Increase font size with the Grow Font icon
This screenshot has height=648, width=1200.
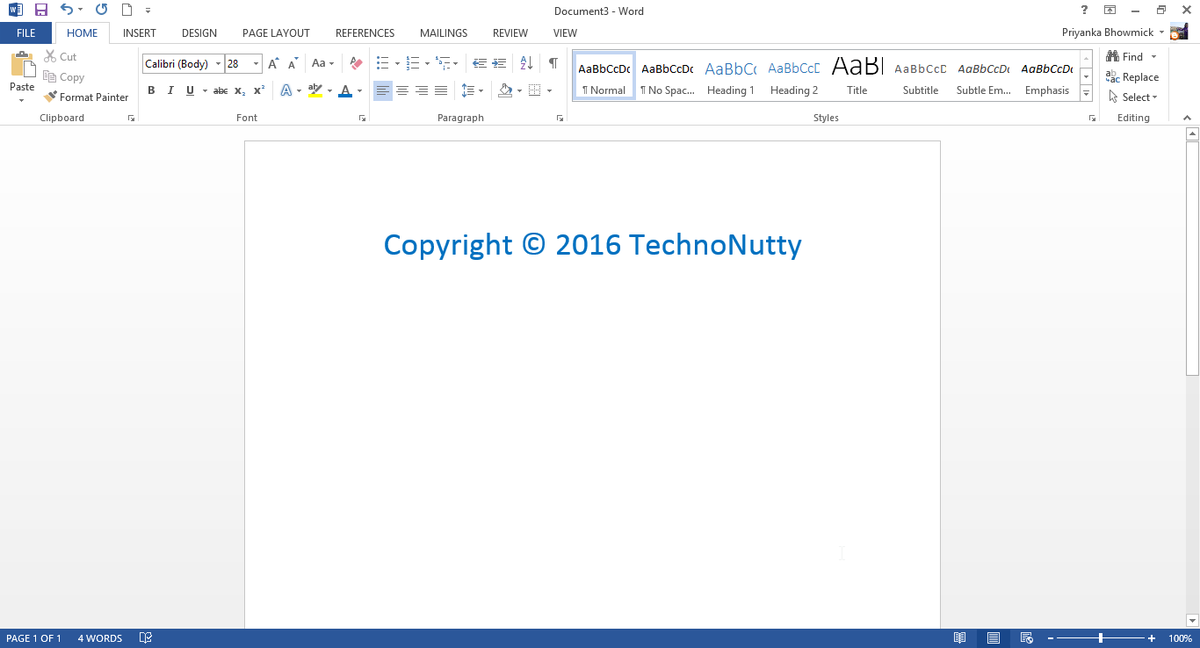[x=274, y=63]
